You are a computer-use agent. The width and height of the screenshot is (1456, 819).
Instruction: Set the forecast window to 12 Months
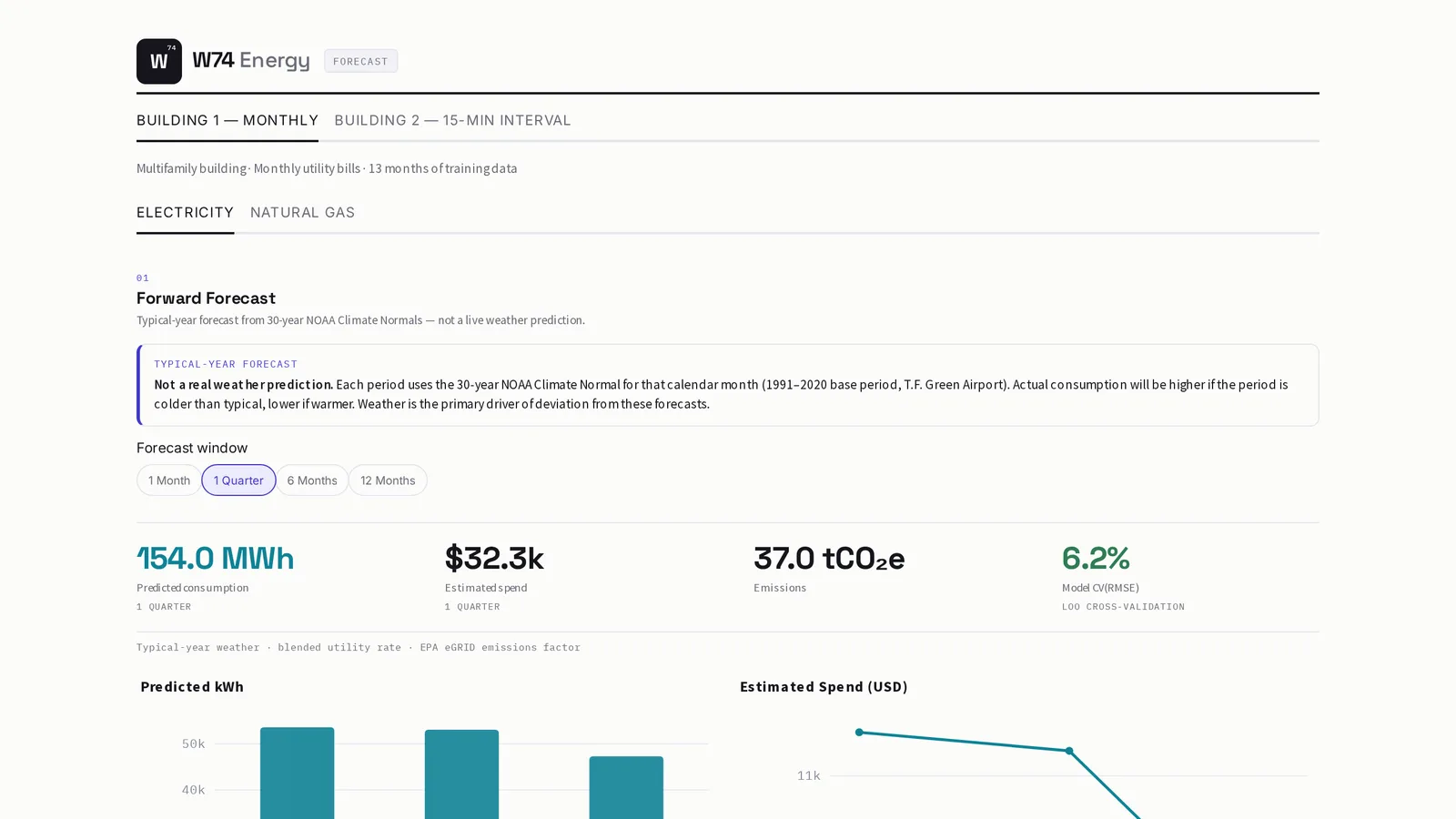388,480
